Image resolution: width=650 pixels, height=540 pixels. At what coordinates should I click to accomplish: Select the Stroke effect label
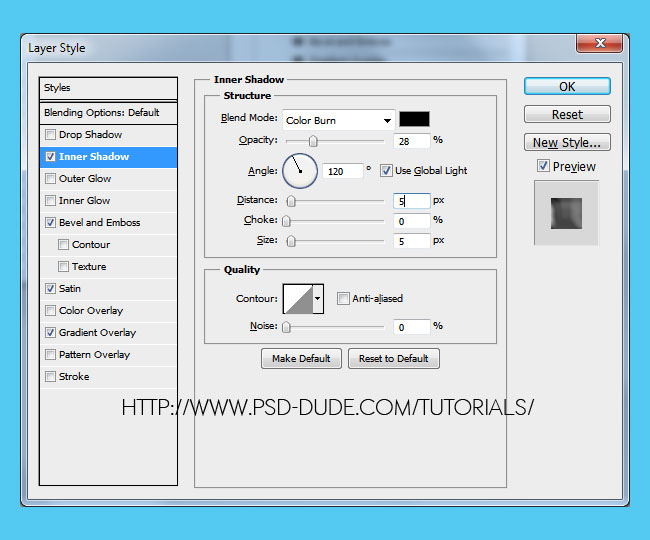point(74,376)
